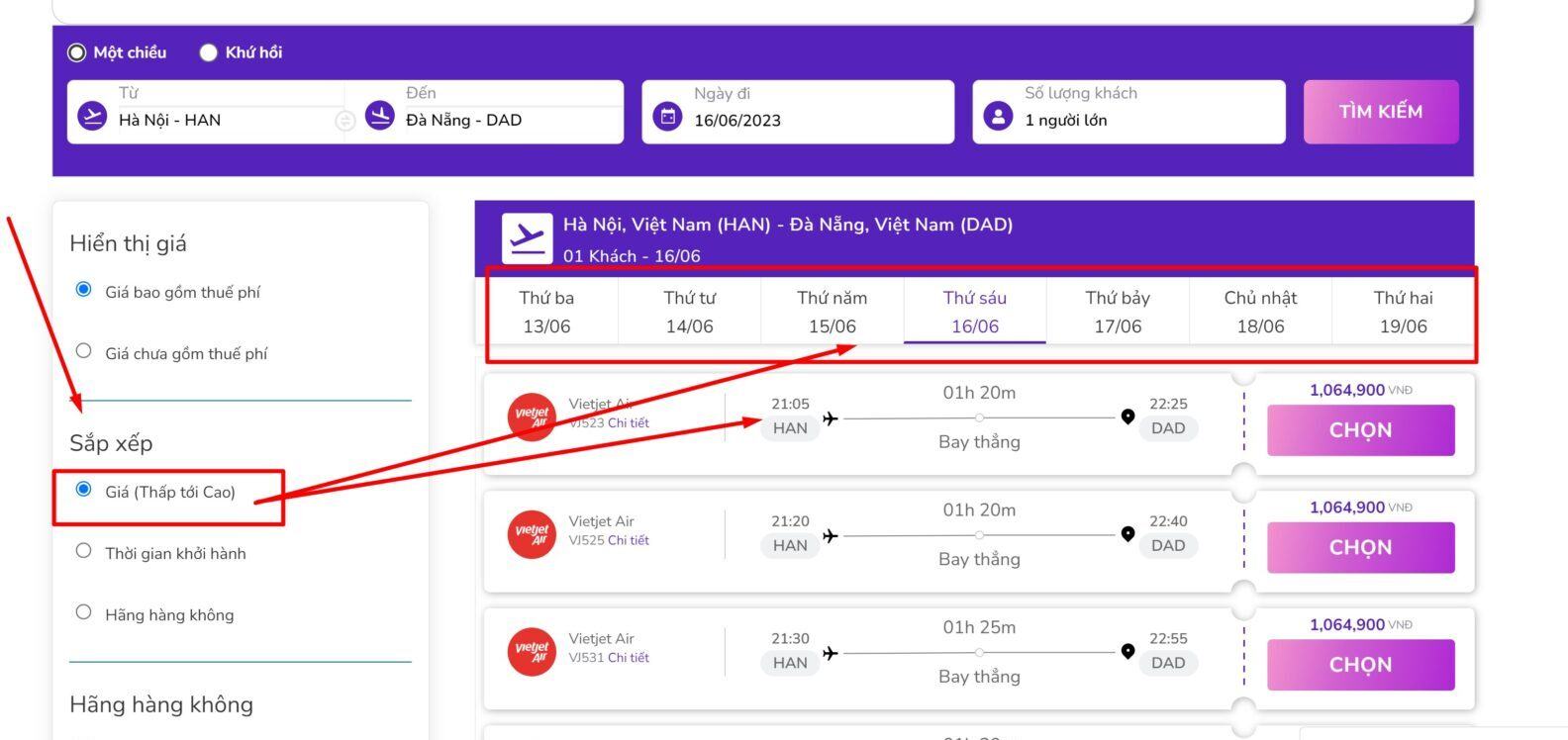The width and height of the screenshot is (1568, 740).
Task: Click the arrival plane icon beside Đà Nẵng
Action: tap(380, 116)
